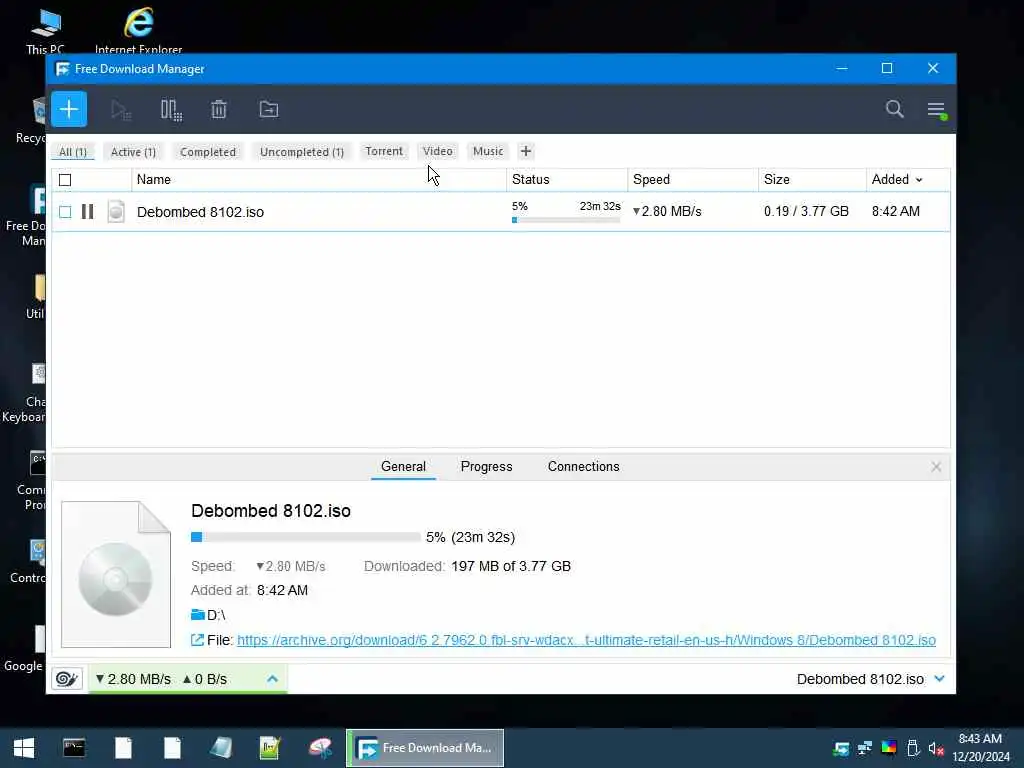The width and height of the screenshot is (1024, 768).
Task: Sort by the Added column arrow
Action: [919, 180]
